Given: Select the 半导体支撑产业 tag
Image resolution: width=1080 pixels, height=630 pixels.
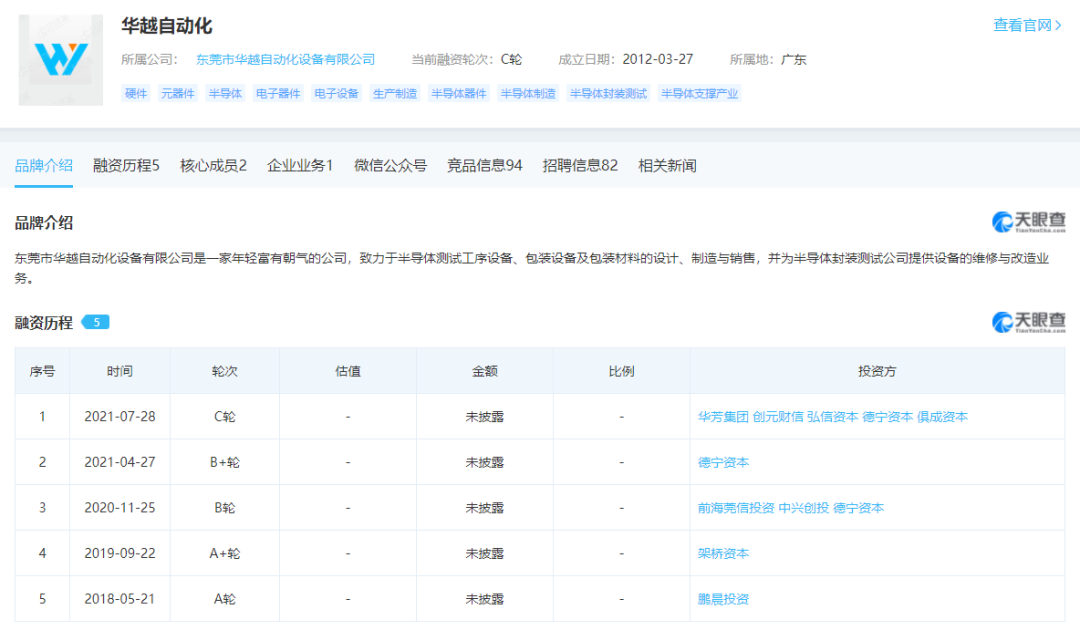Looking at the screenshot, I should 699,94.
